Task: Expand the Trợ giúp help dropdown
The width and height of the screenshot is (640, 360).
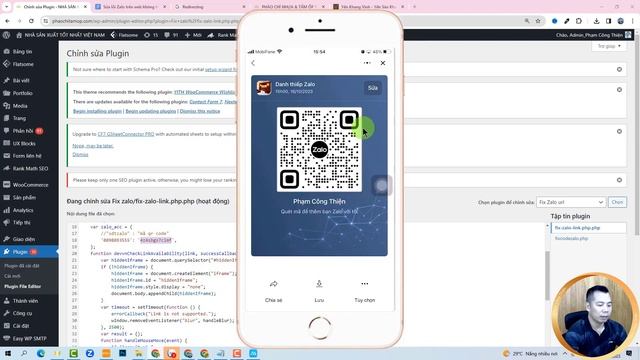Action: click(609, 46)
